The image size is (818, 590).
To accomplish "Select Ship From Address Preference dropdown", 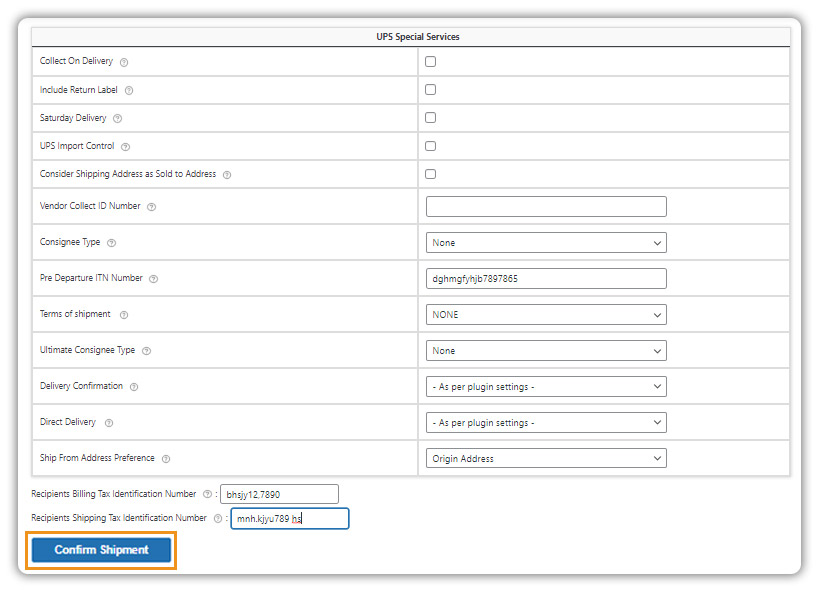I will pyautogui.click(x=546, y=459).
